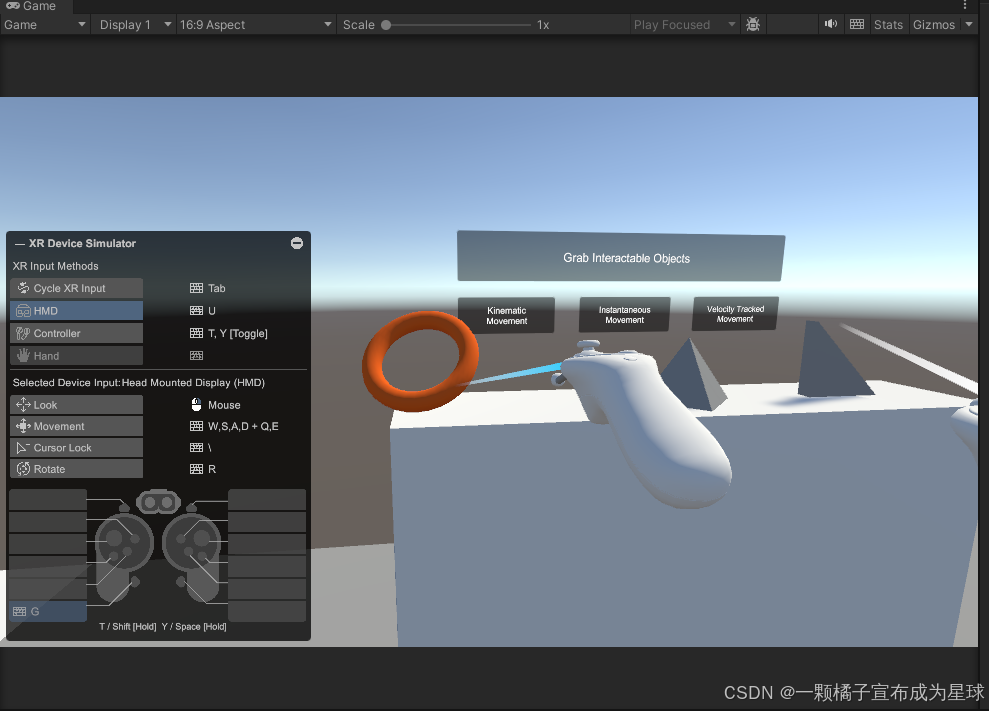Screen dimensions: 989x711
Task: Collapse the XR Device Simulator panel
Action: coord(296,242)
